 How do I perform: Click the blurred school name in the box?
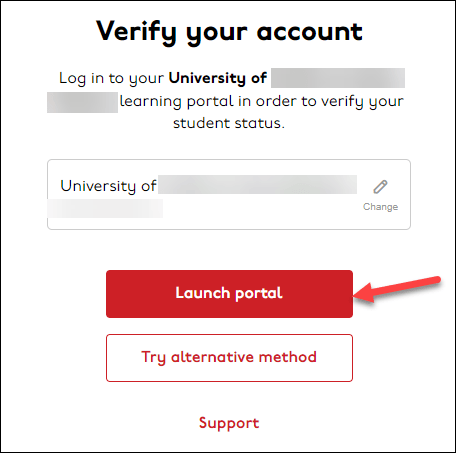tap(257, 184)
